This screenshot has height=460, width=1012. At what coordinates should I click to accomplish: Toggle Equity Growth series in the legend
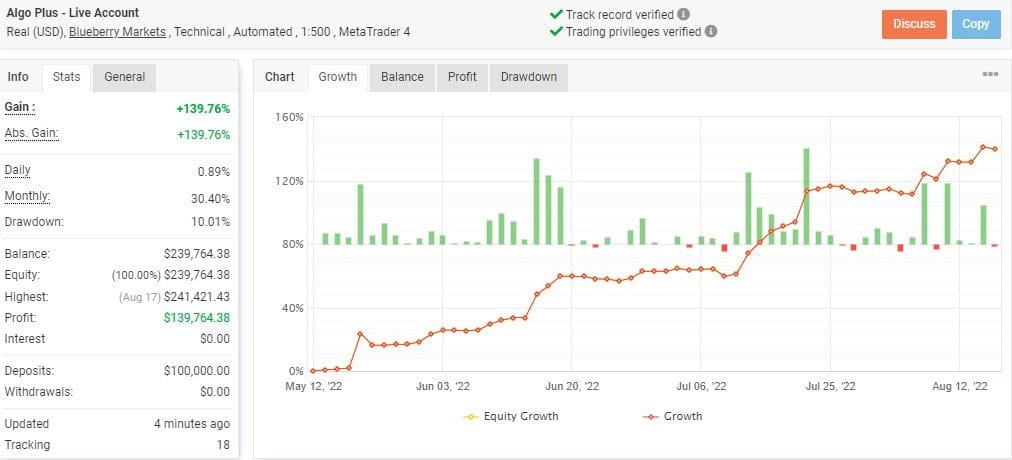click(x=511, y=416)
